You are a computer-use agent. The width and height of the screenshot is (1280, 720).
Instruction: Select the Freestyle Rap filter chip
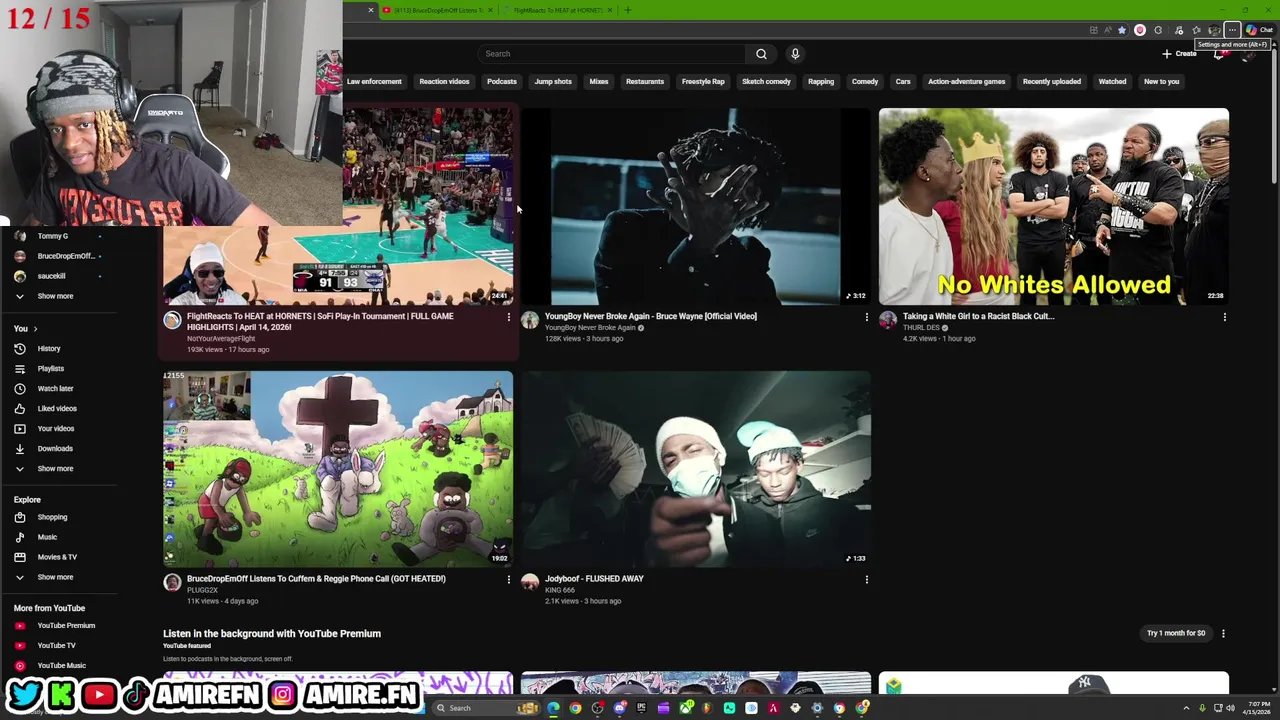point(703,82)
